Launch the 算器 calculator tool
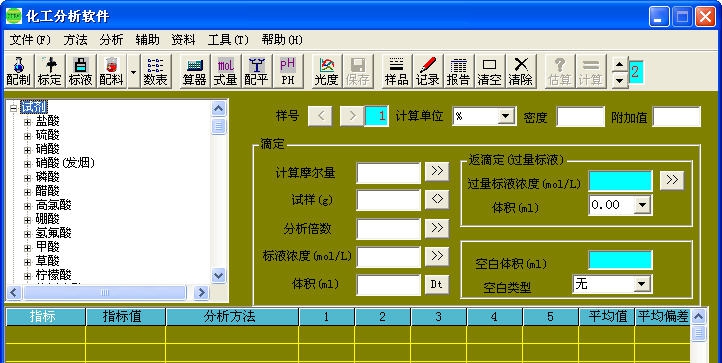The height and width of the screenshot is (363, 722). (194, 71)
